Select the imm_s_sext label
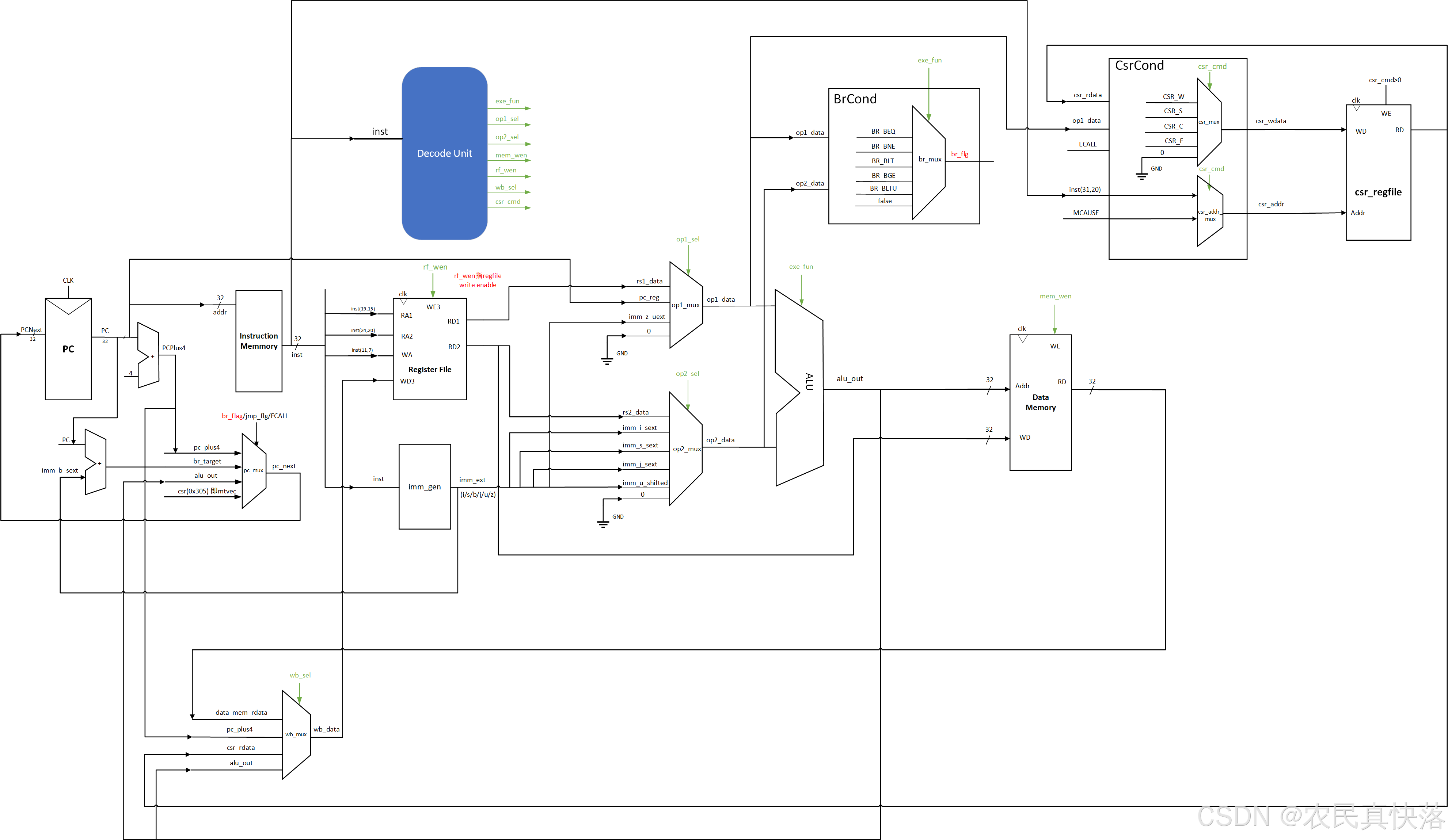The image size is (1448, 840). (x=640, y=445)
